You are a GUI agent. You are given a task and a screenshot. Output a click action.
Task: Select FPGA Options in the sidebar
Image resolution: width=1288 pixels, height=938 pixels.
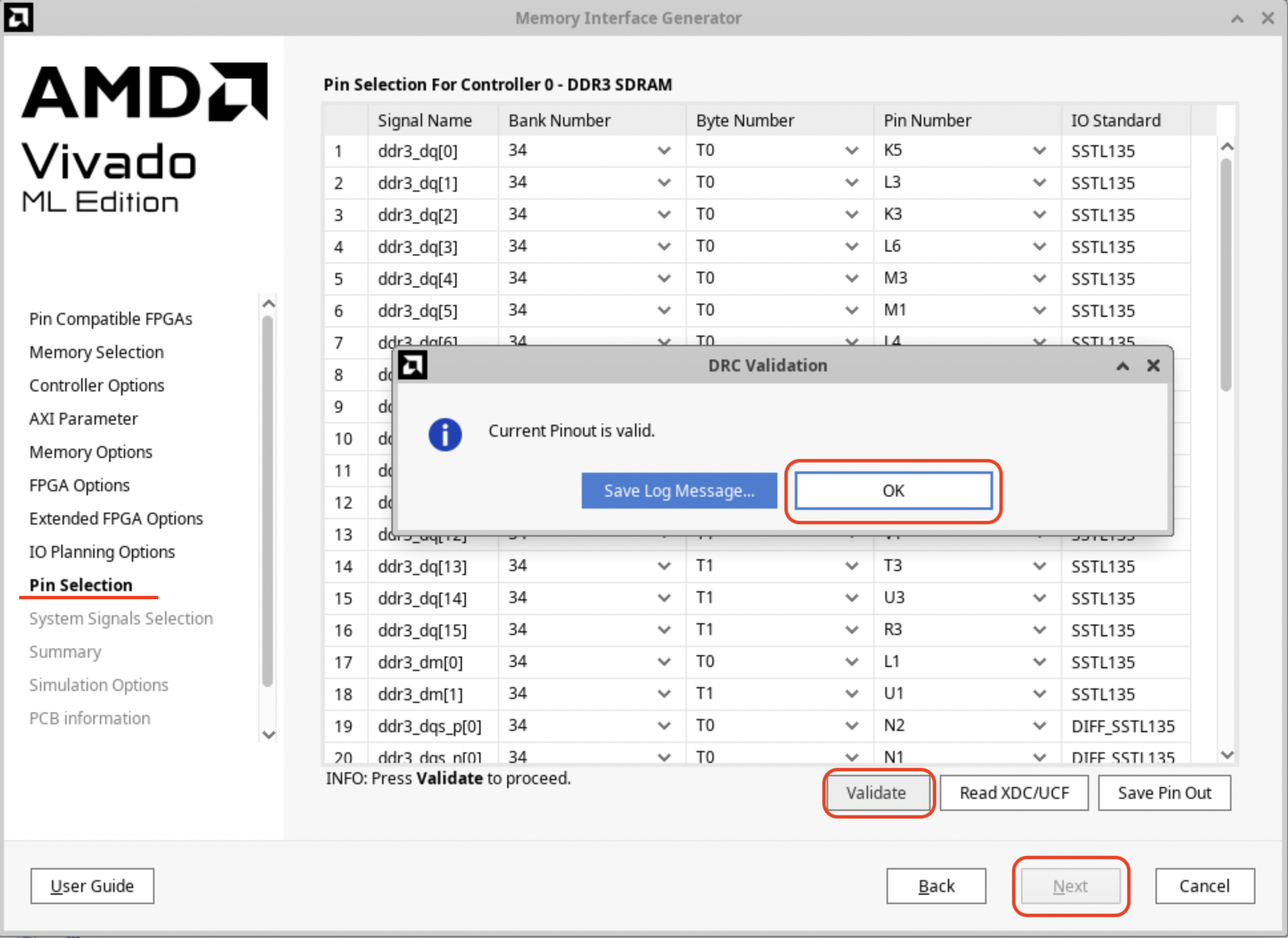(79, 485)
